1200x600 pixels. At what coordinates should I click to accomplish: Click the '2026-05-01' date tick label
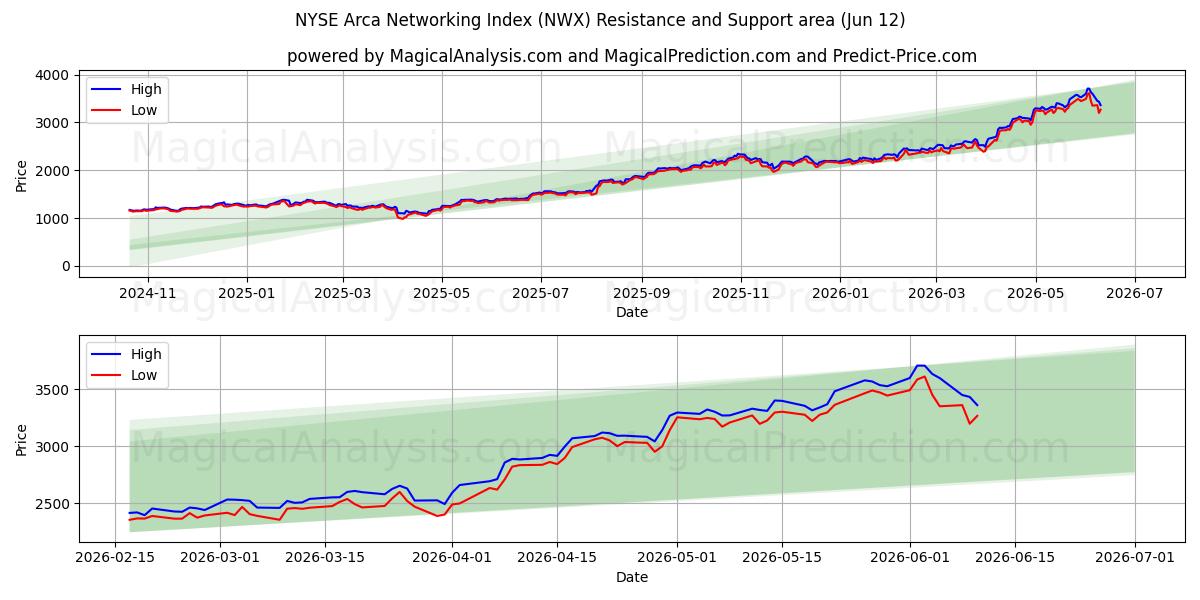click(x=676, y=559)
